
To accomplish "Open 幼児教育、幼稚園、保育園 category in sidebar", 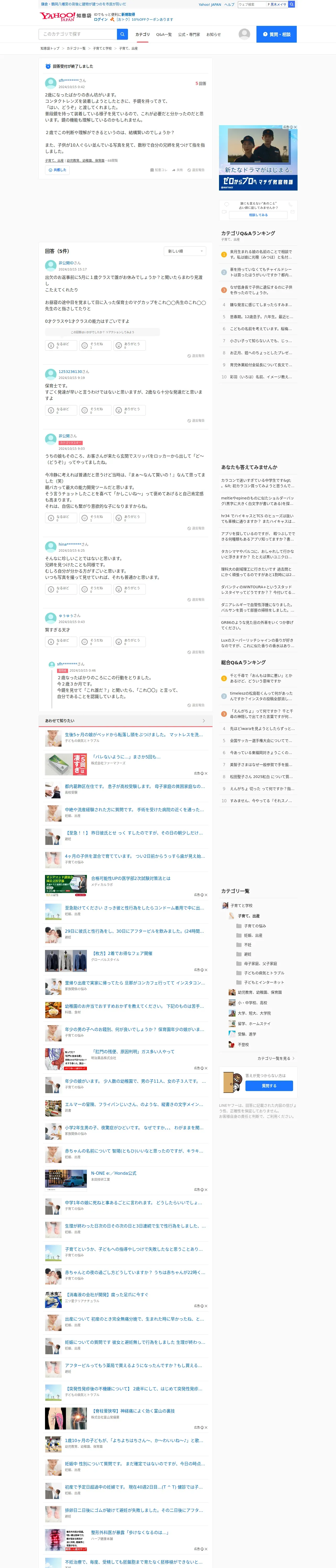I will pos(255,992).
